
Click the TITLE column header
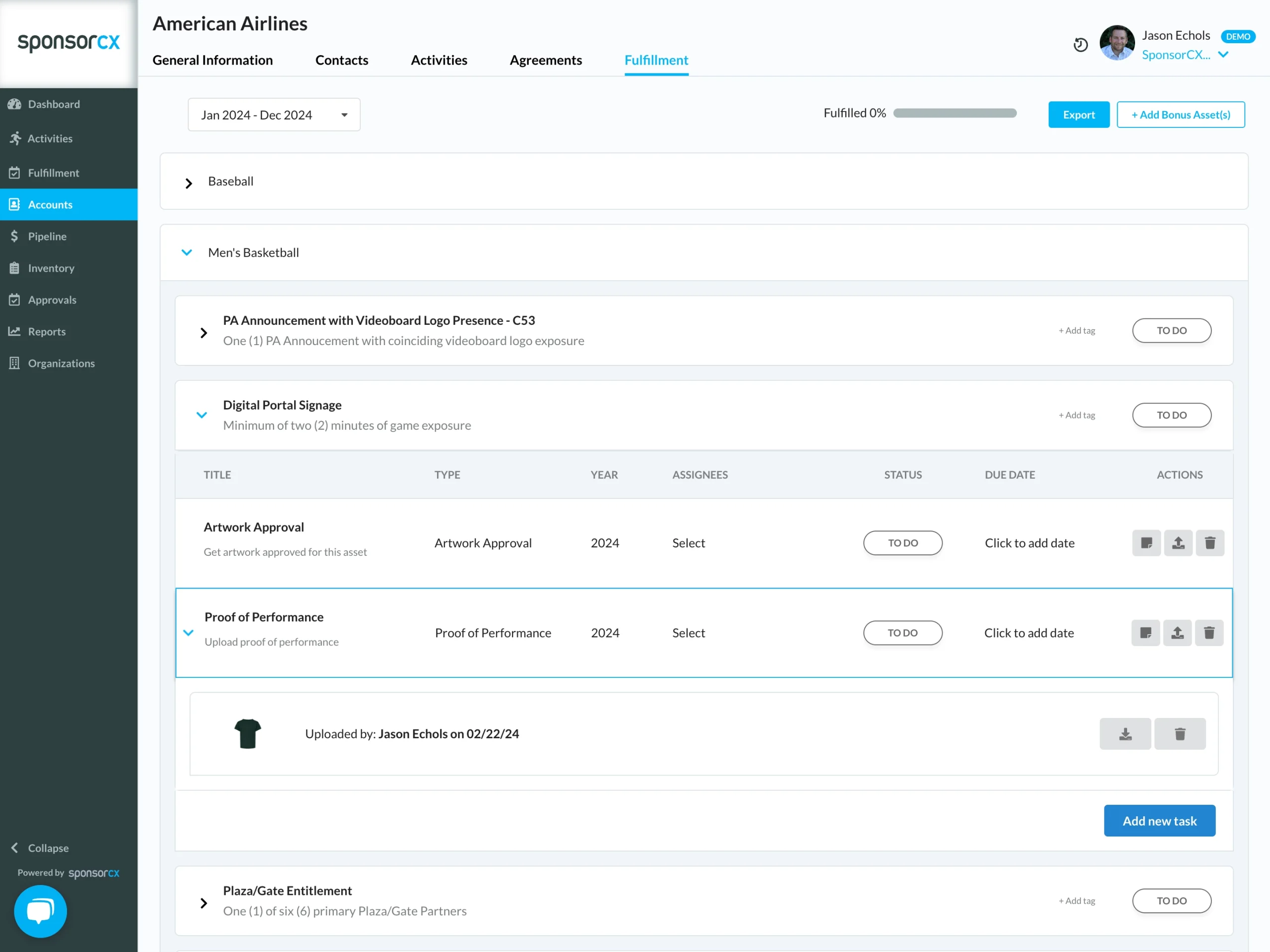click(x=217, y=475)
